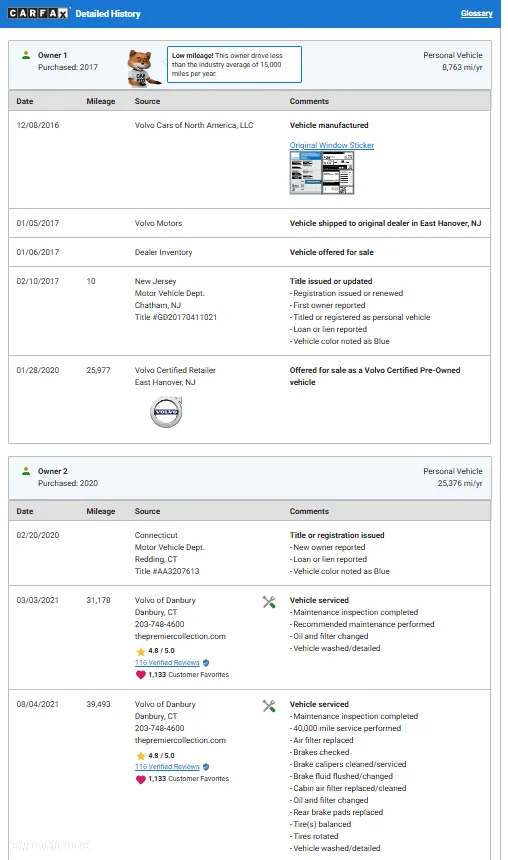Image resolution: width=508 pixels, height=860 pixels.
Task: Click the Volvo logo badge
Action: coord(166,412)
